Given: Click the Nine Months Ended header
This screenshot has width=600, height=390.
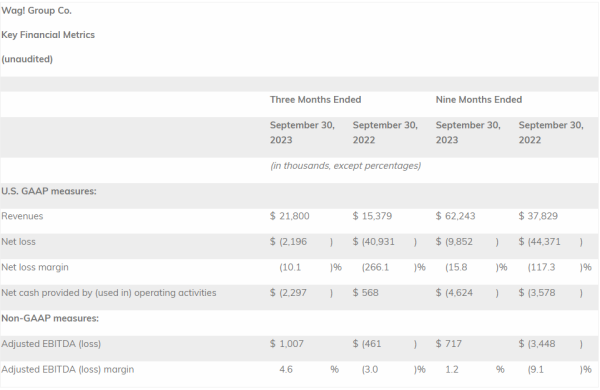Looking at the screenshot, I should [479, 100].
